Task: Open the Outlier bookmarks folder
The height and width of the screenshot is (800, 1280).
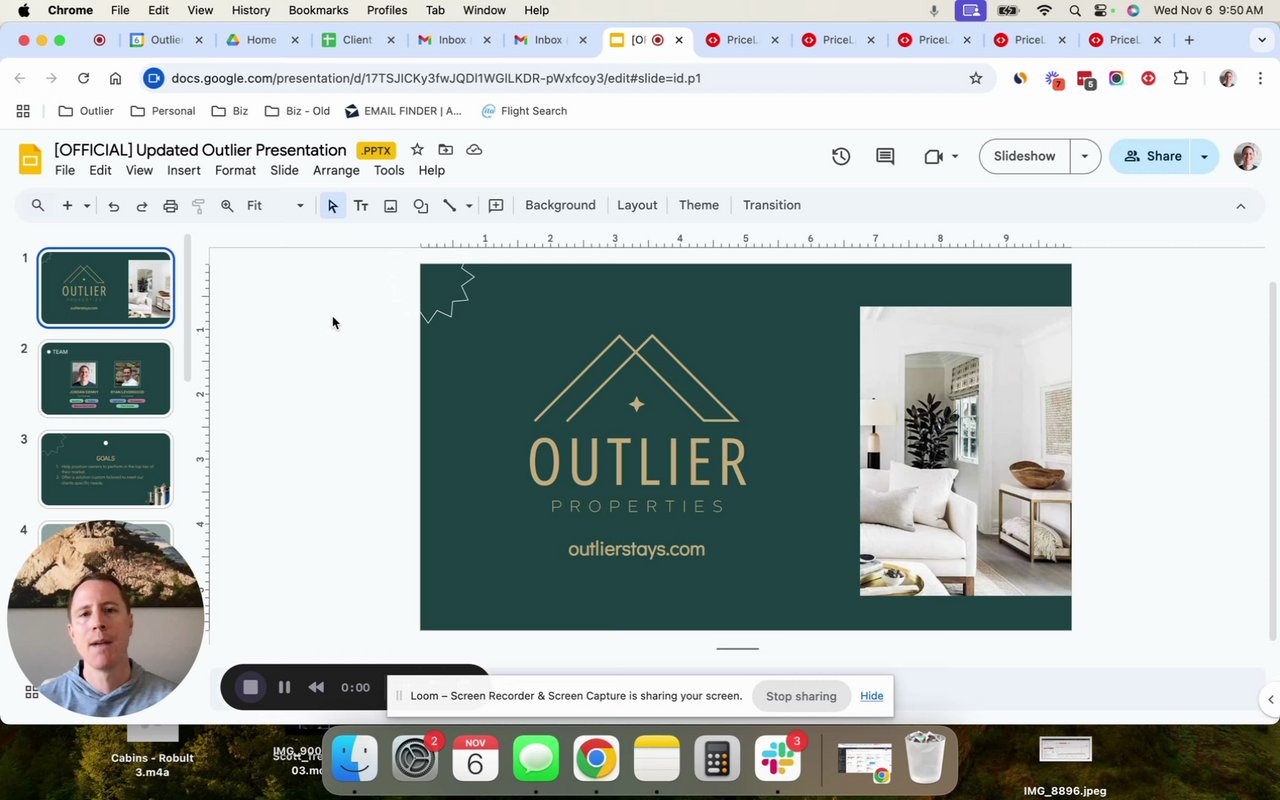Action: (x=86, y=111)
